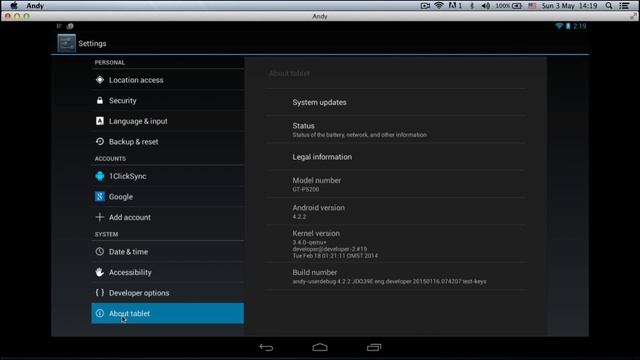Click the Google account icon
The width and height of the screenshot is (640, 360).
click(x=100, y=196)
